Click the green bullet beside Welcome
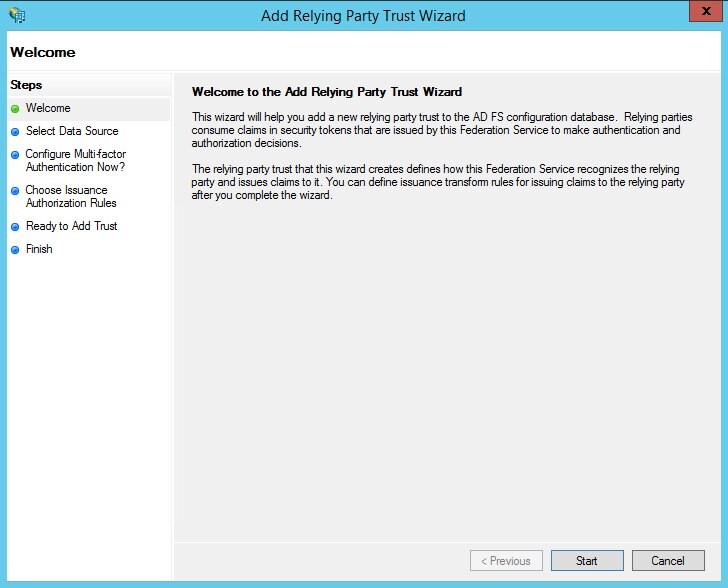Image resolution: width=728 pixels, height=588 pixels. (15, 109)
